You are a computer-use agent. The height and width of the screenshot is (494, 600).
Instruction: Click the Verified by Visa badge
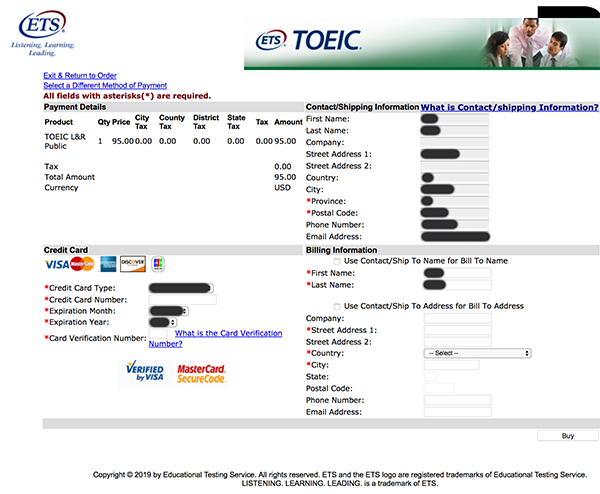point(145,372)
